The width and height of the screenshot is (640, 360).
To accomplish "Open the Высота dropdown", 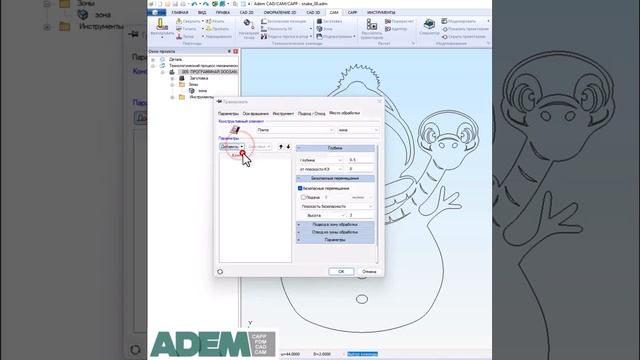I will click(325, 215).
